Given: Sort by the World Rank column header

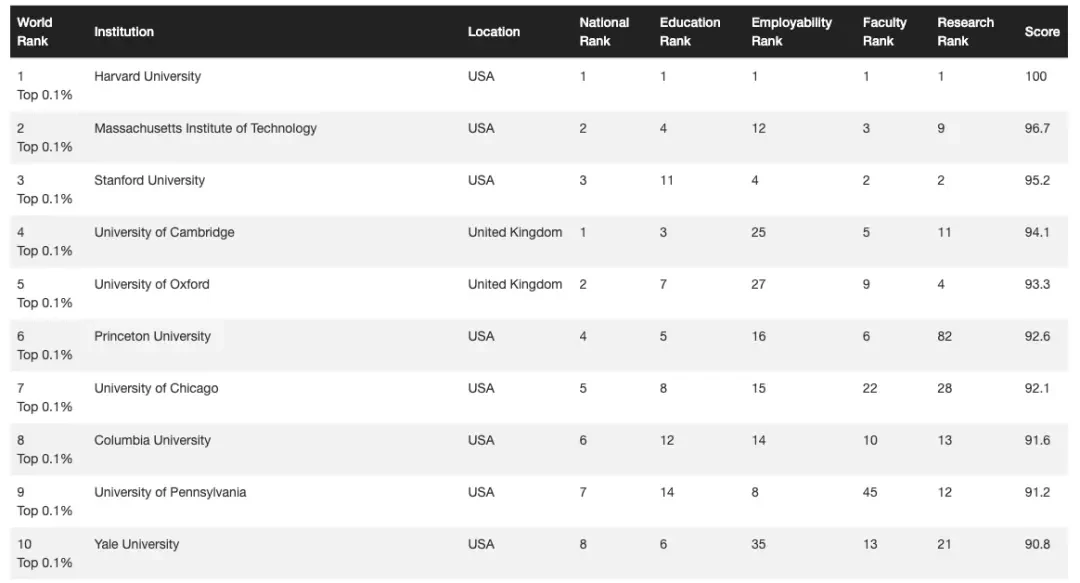Looking at the screenshot, I should [34, 32].
